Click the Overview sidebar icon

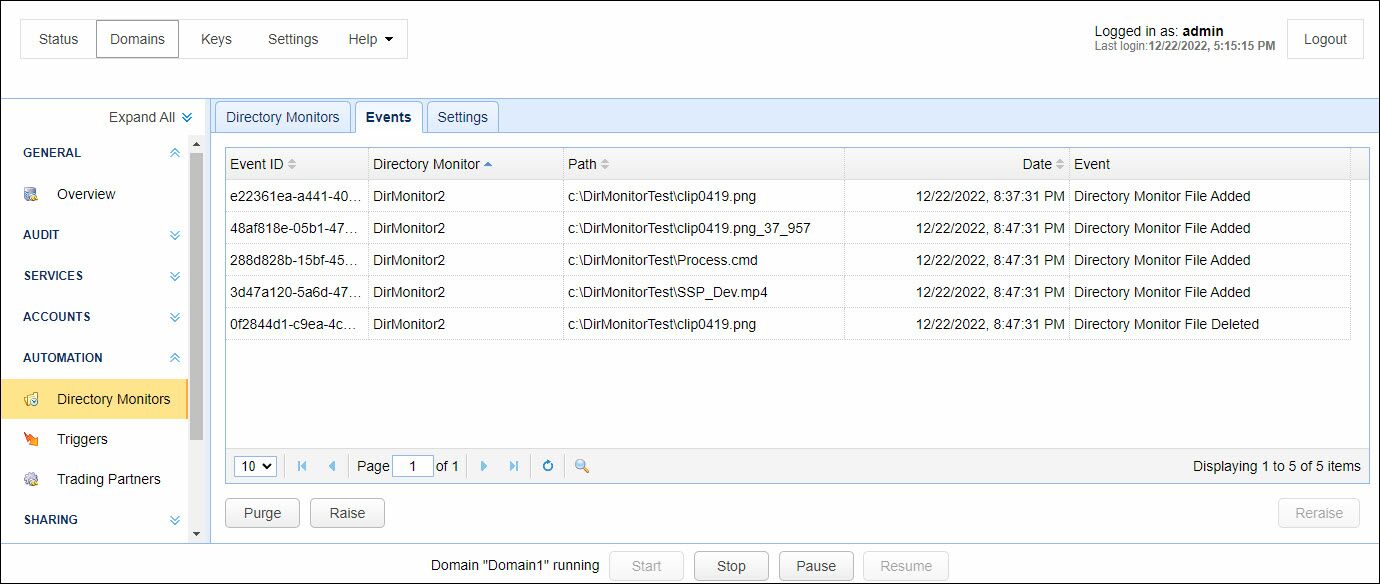[31, 194]
